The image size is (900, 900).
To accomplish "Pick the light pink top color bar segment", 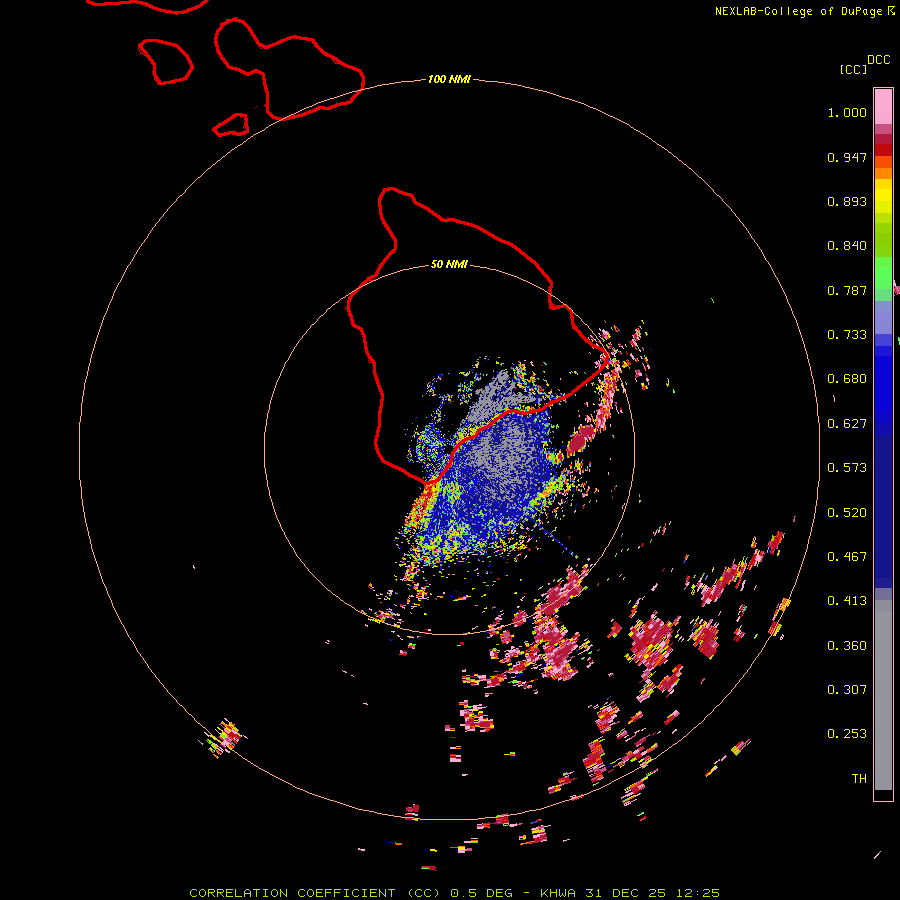I will [883, 106].
